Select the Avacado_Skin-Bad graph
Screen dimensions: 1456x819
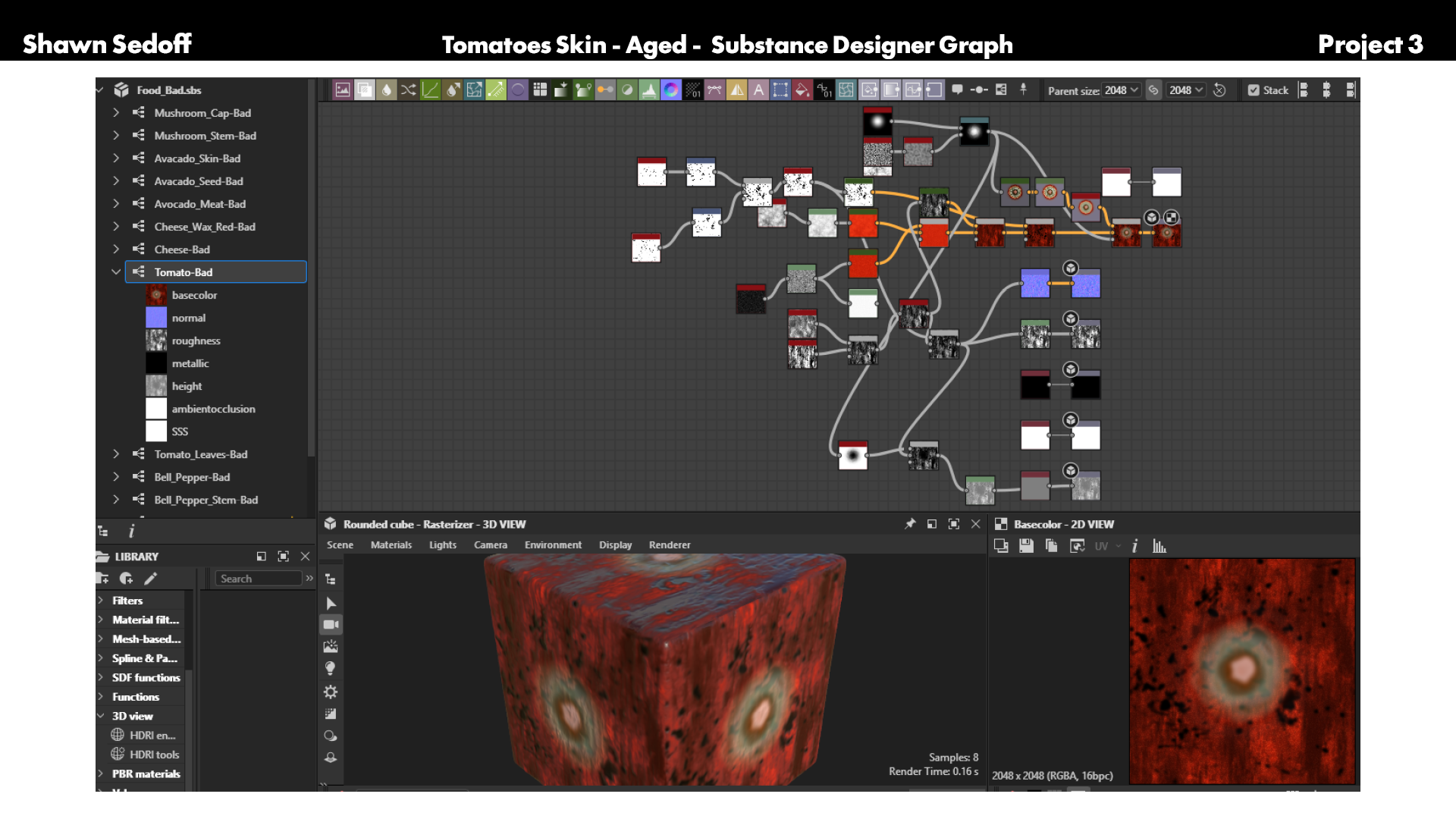click(x=197, y=158)
